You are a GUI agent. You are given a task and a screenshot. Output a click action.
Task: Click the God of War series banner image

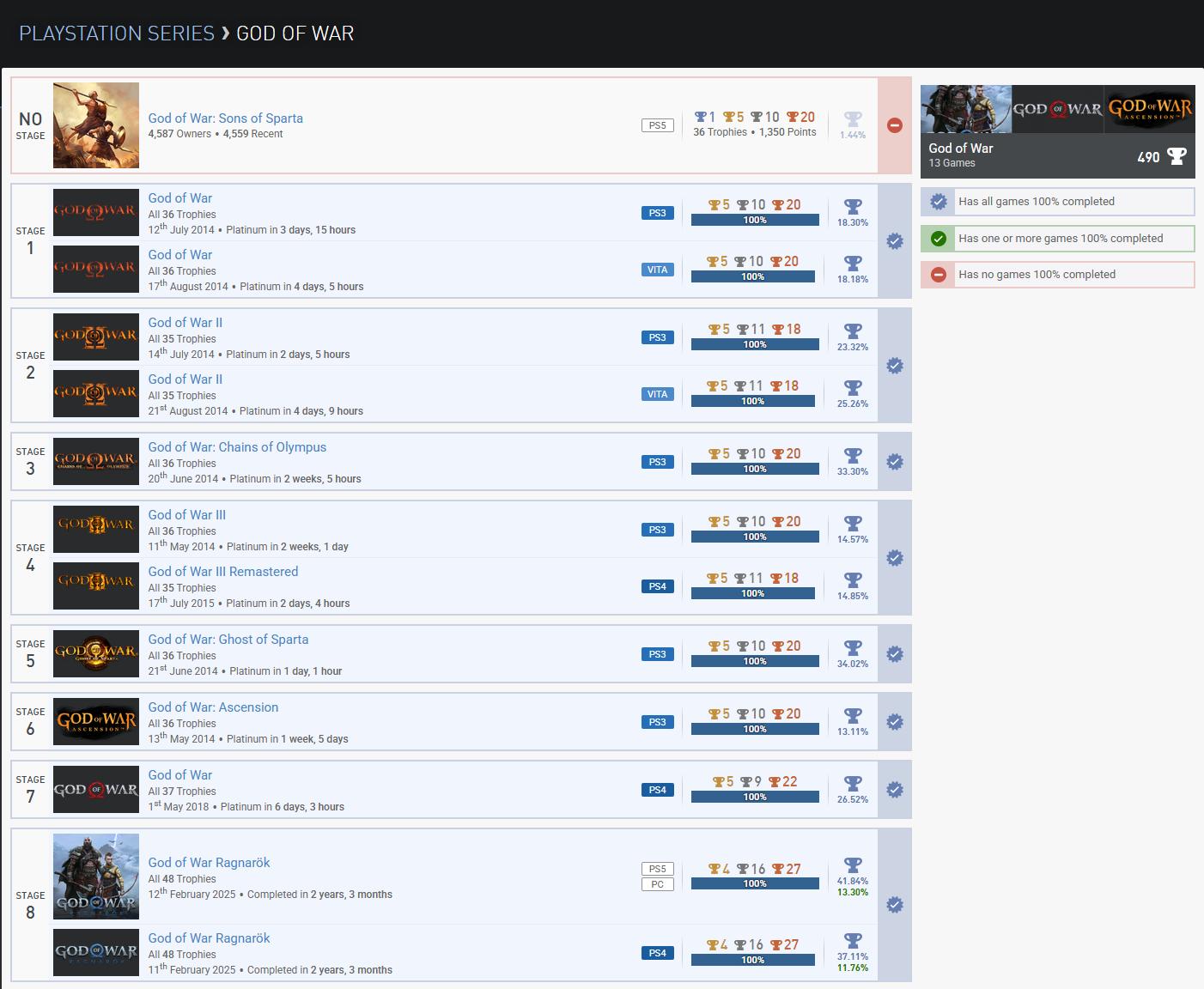(x=1057, y=109)
